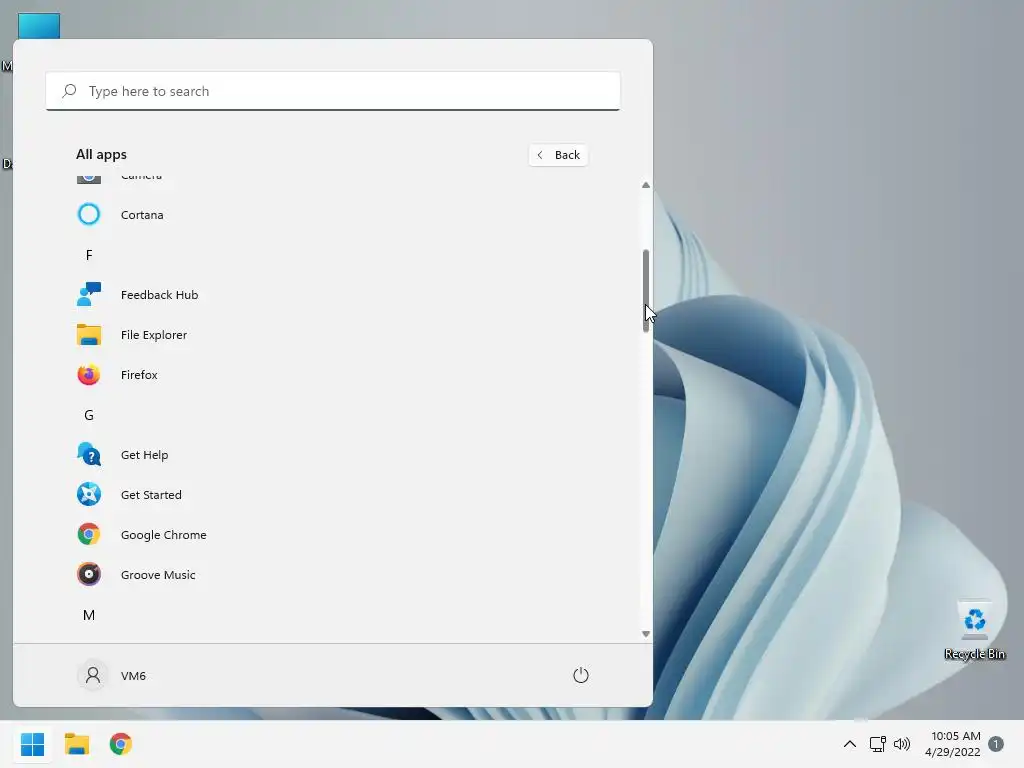Click the VM6 username text

tap(133, 675)
